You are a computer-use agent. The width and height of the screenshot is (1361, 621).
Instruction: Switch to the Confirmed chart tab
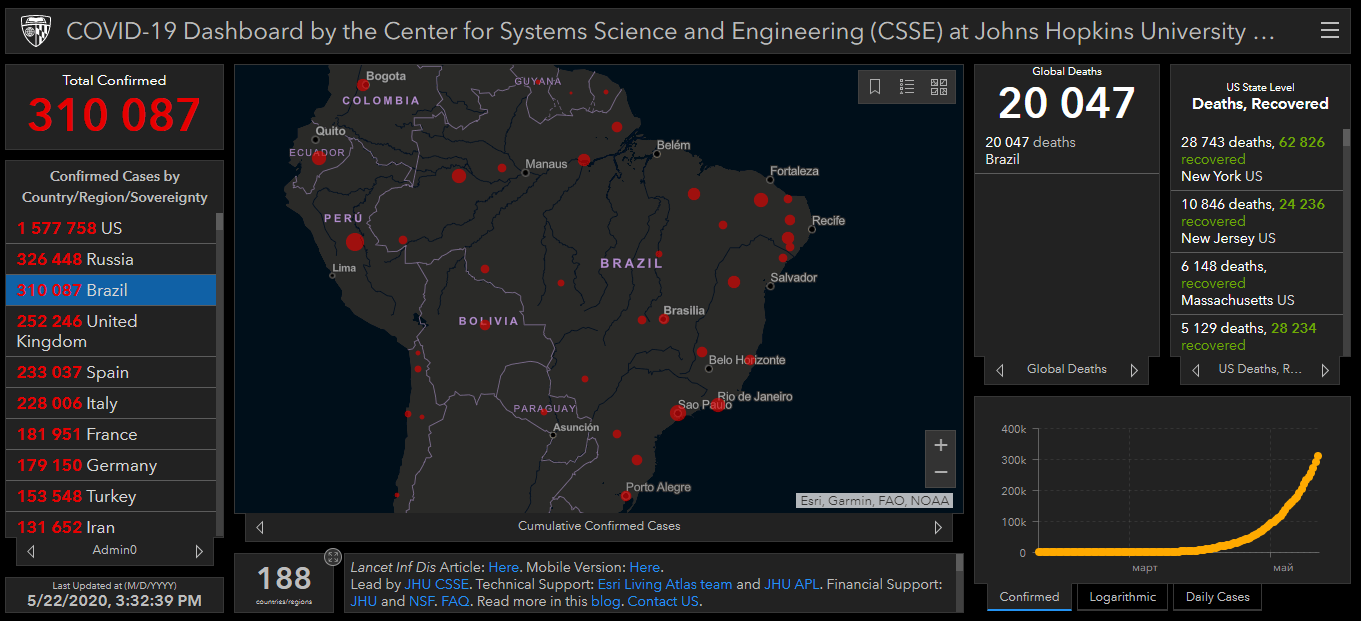point(1029,597)
